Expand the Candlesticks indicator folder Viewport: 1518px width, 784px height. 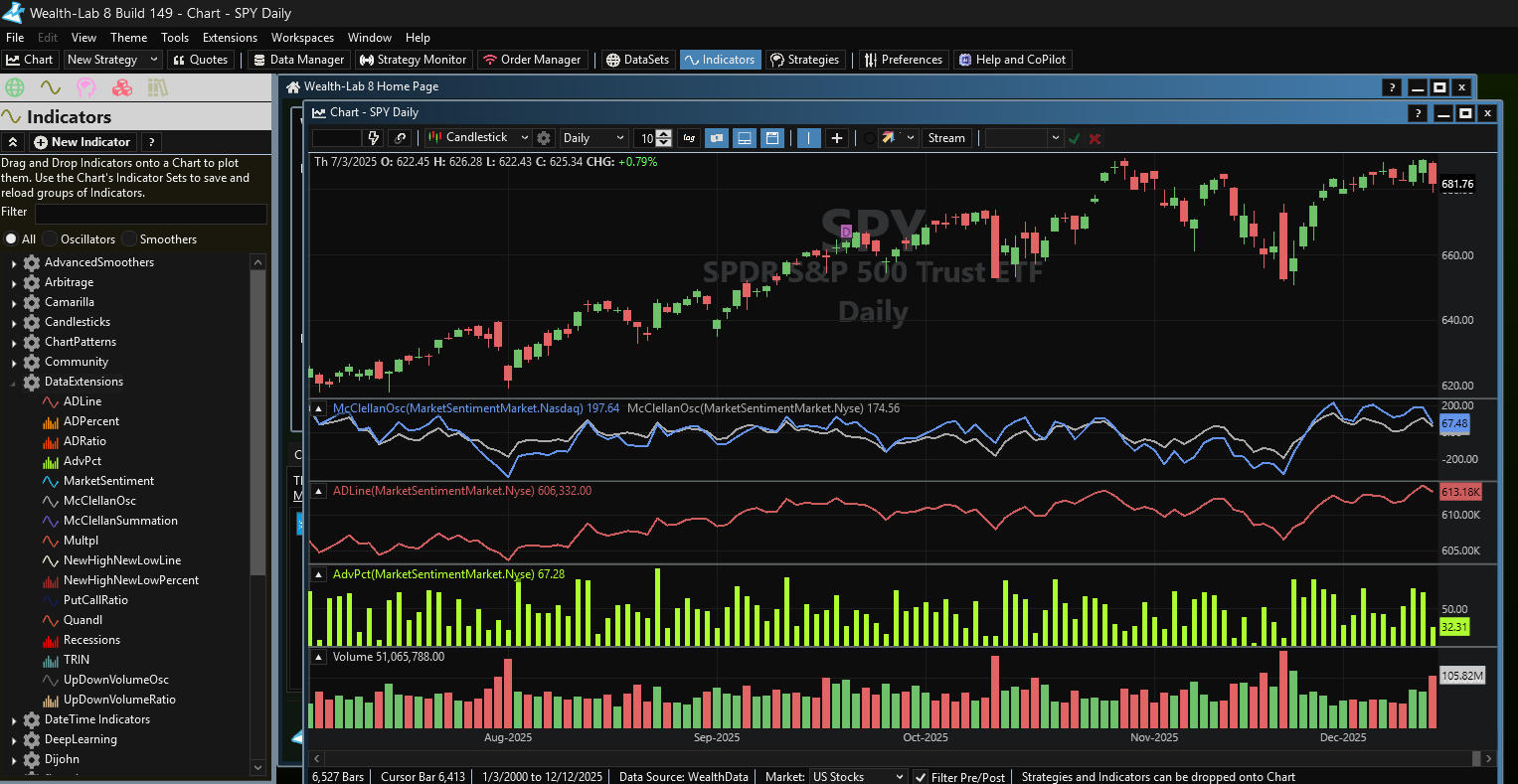(14, 322)
